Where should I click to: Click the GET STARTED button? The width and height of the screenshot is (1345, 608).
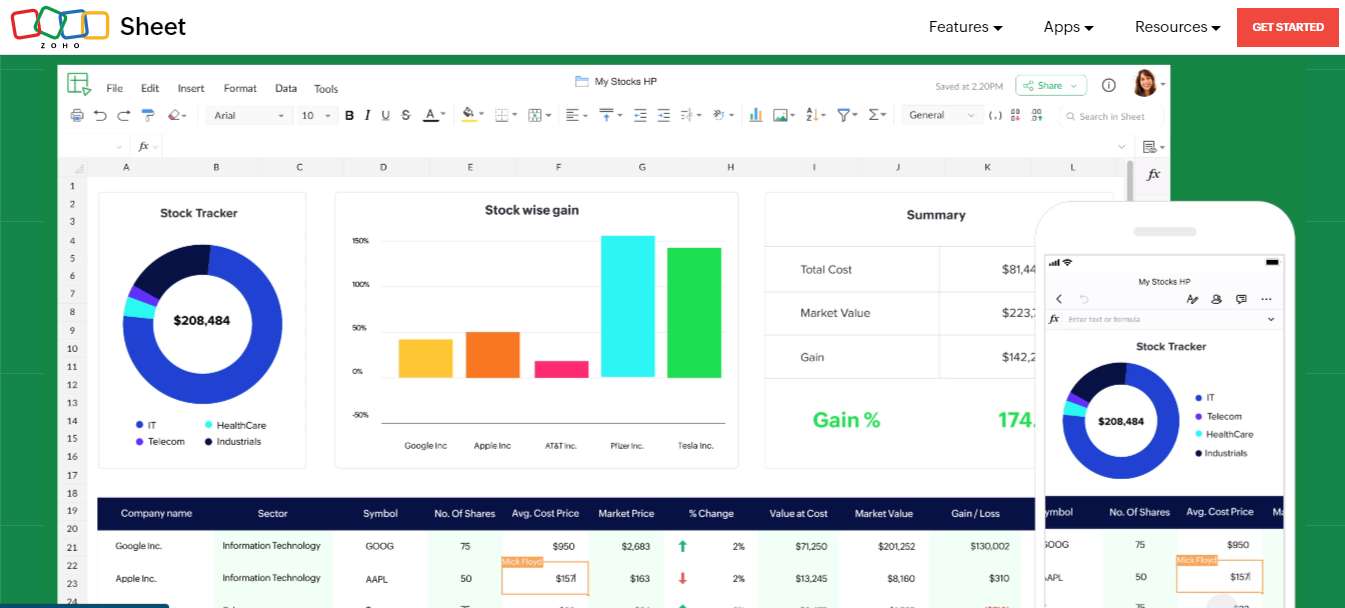point(1287,27)
